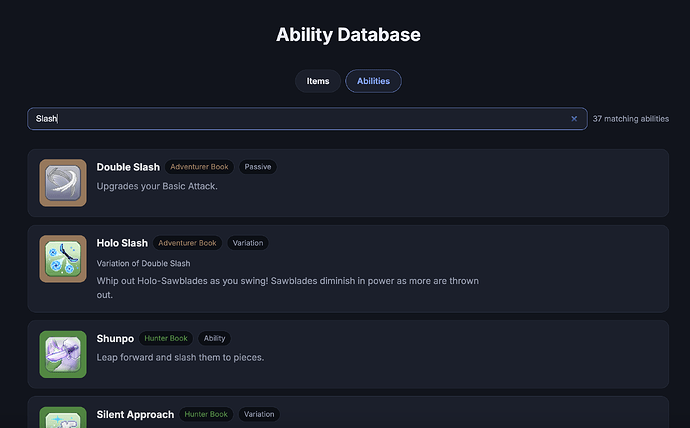This screenshot has width=690, height=428.
Task: Open the Shunpo ability icon
Action: point(63,354)
